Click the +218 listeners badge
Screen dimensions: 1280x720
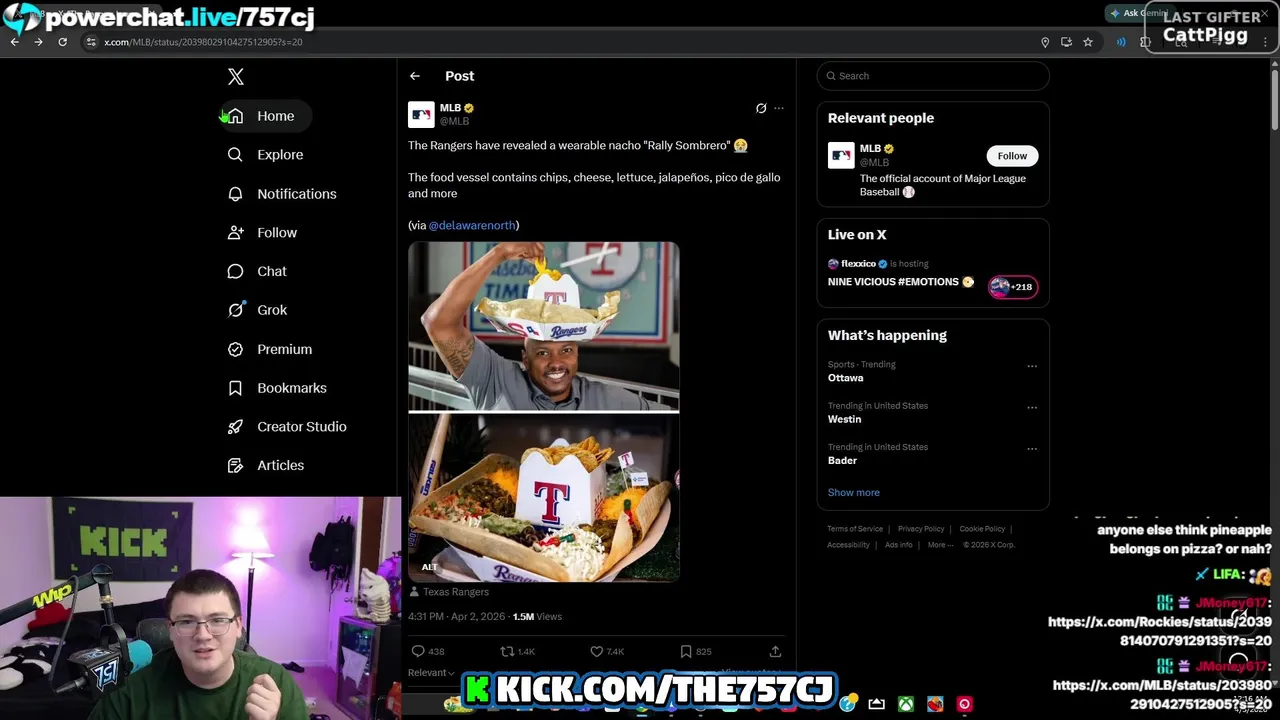[1012, 287]
